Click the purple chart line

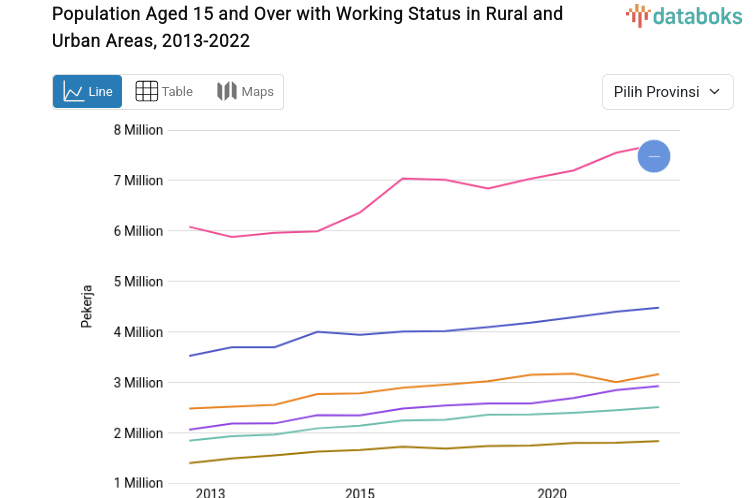[445, 406]
